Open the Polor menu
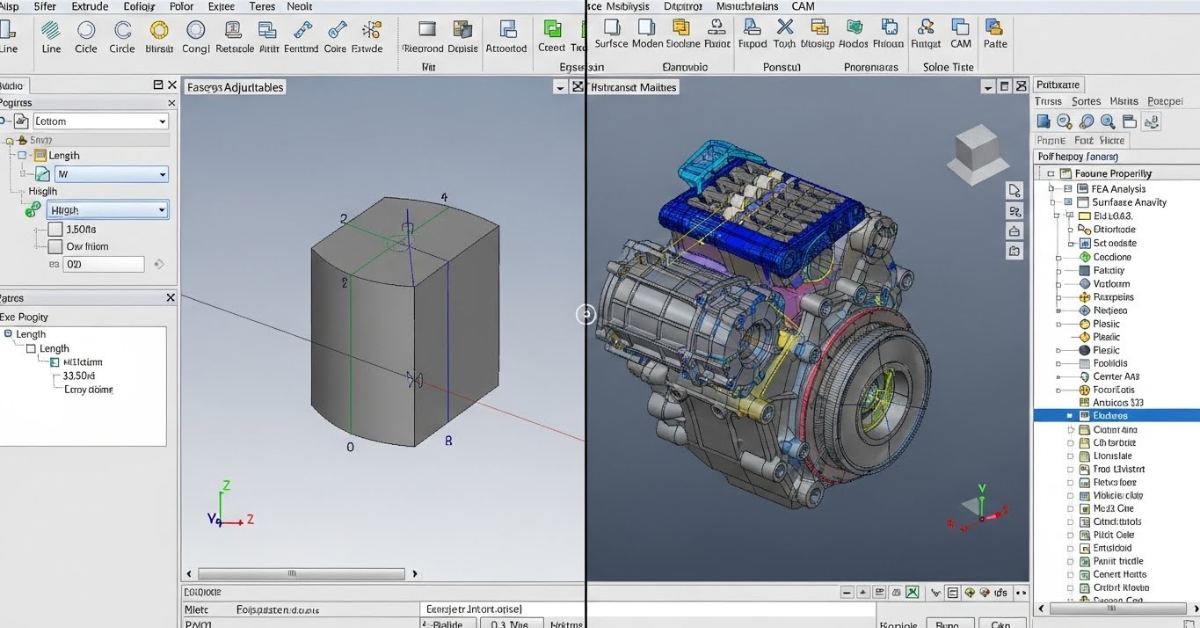1200x628 pixels. [x=182, y=6]
